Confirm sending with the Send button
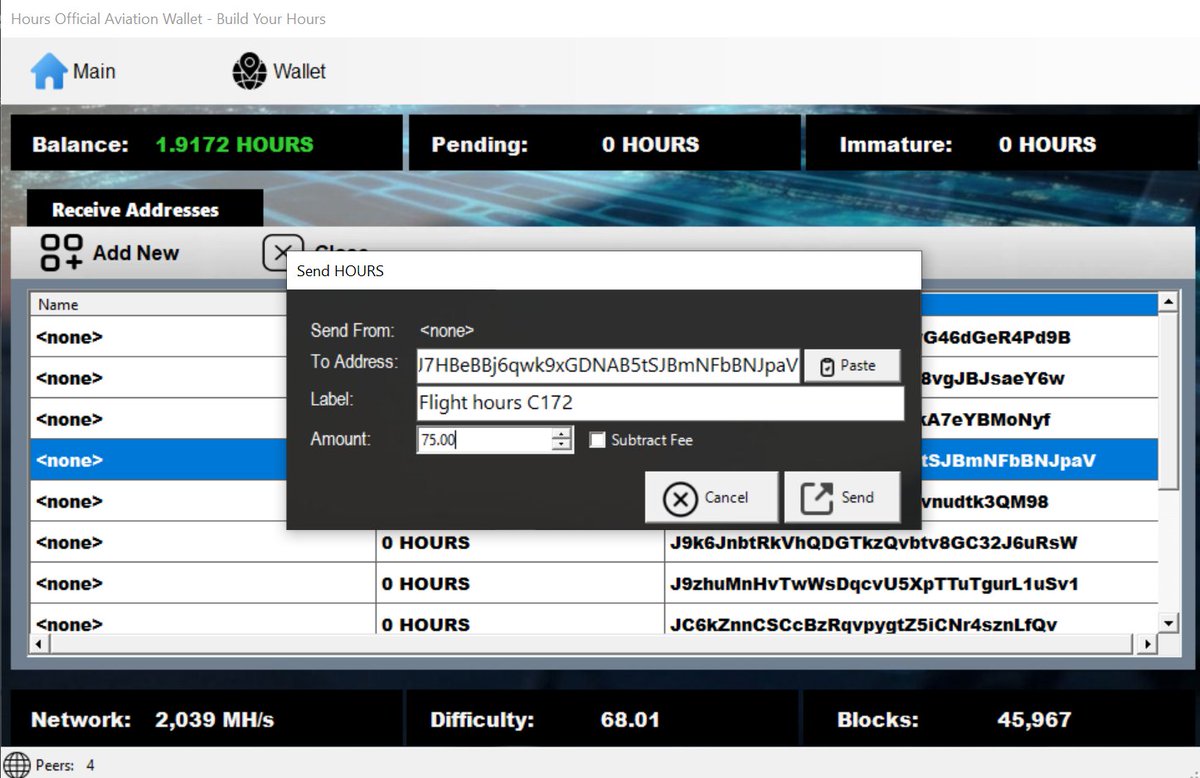1200x778 pixels. click(842, 497)
